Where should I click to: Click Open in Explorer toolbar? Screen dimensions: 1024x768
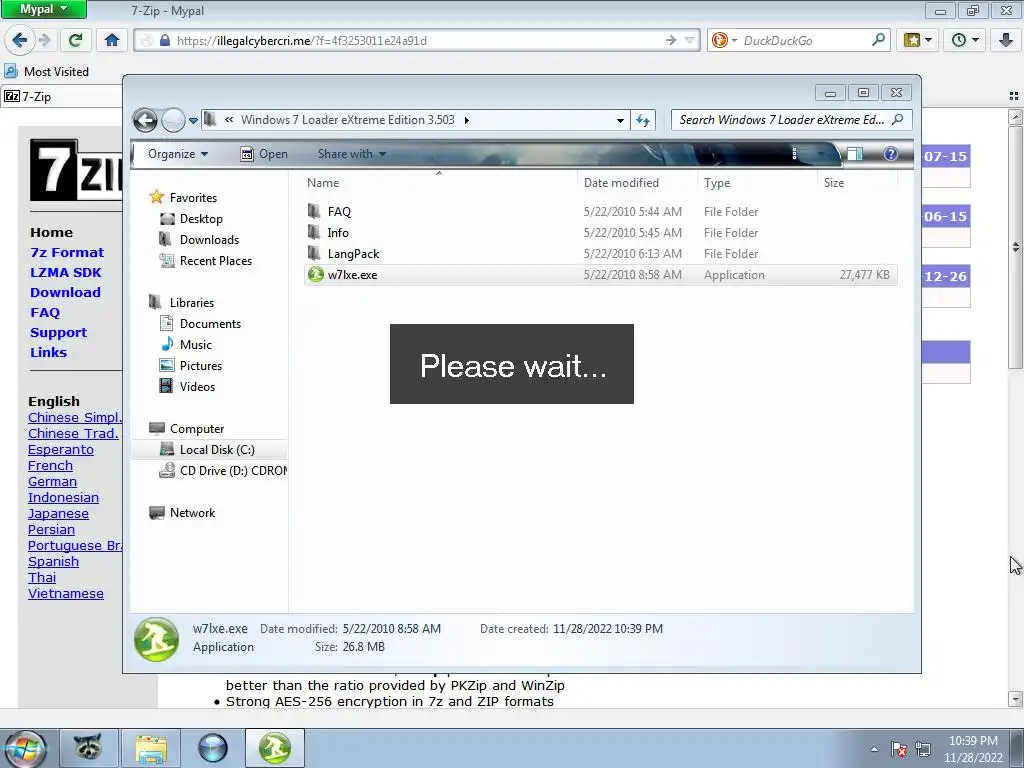[264, 154]
